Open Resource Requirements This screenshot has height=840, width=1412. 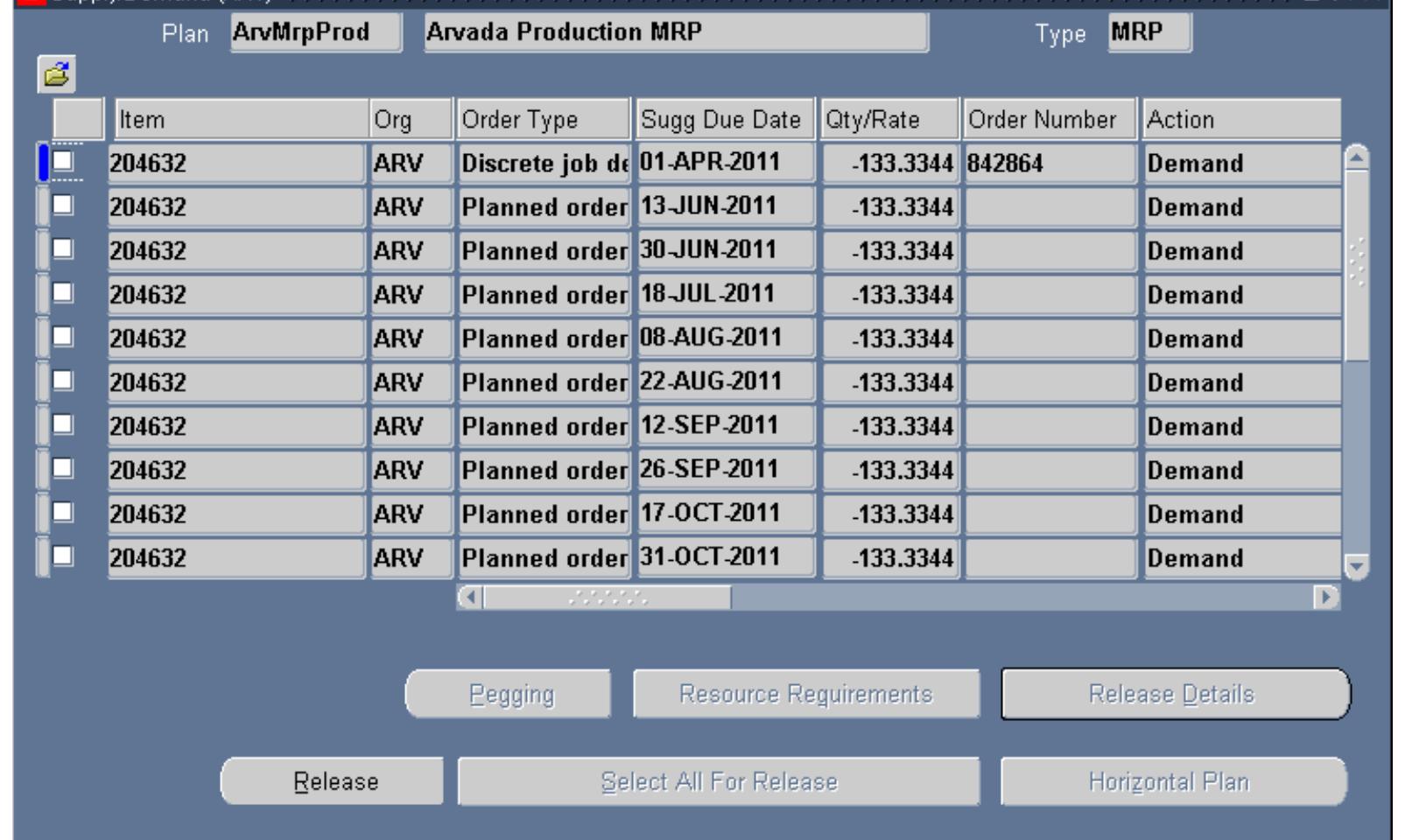tap(805, 694)
